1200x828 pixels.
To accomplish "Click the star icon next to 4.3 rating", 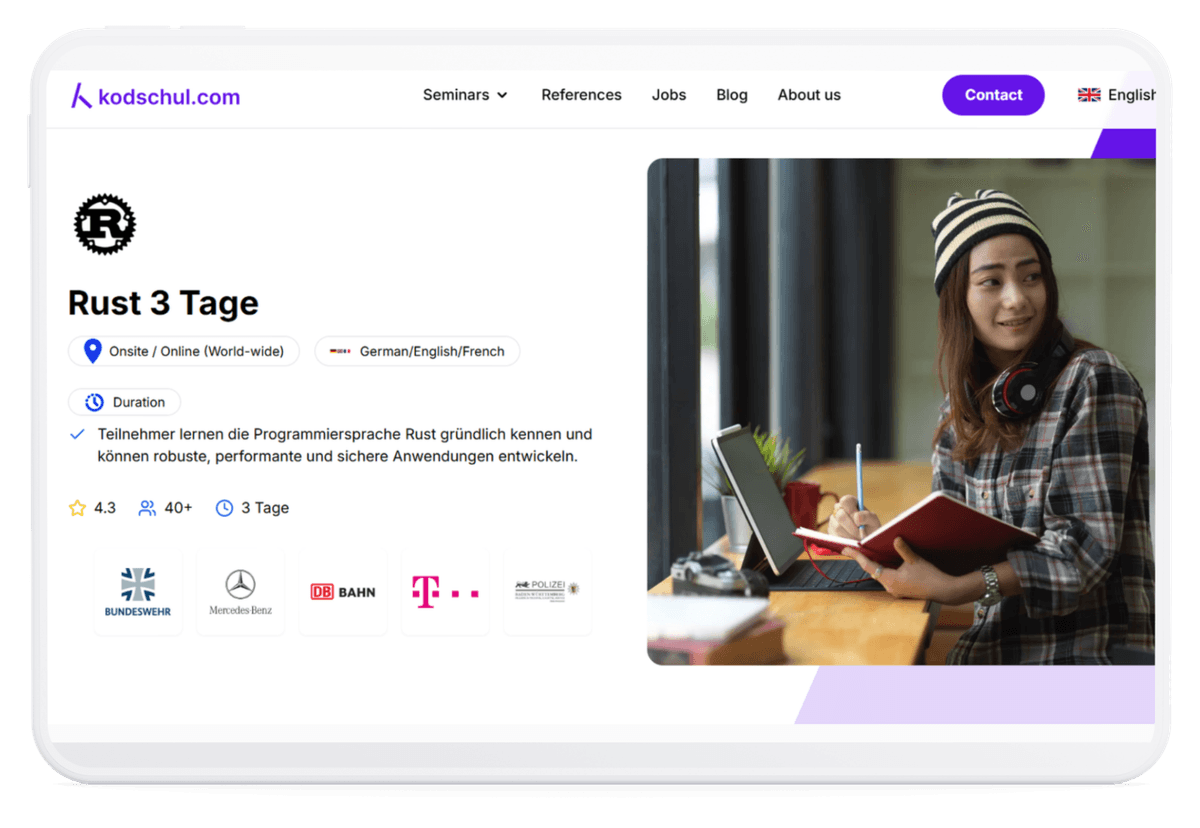I will click(78, 507).
